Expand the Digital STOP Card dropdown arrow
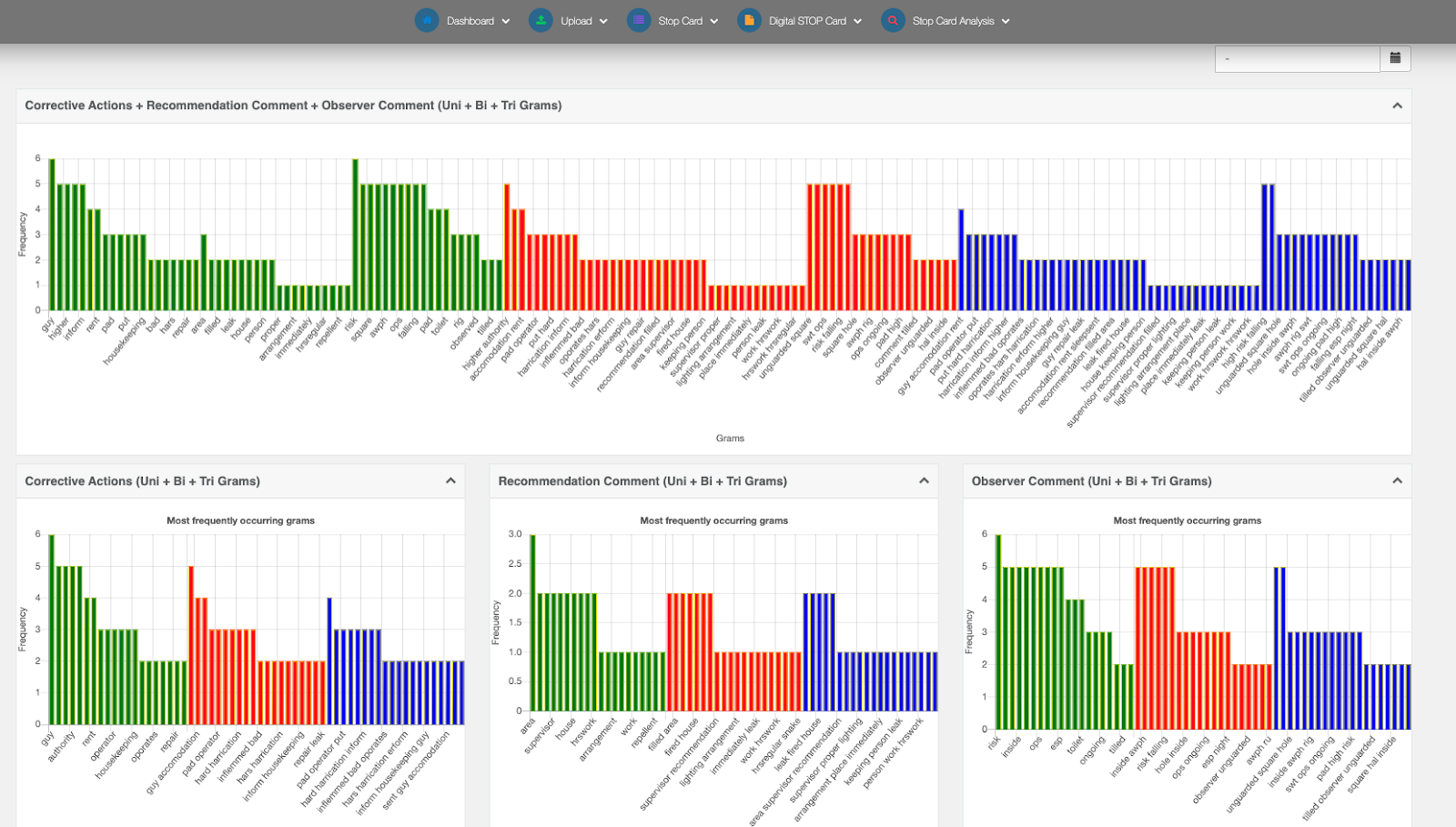 [857, 21]
